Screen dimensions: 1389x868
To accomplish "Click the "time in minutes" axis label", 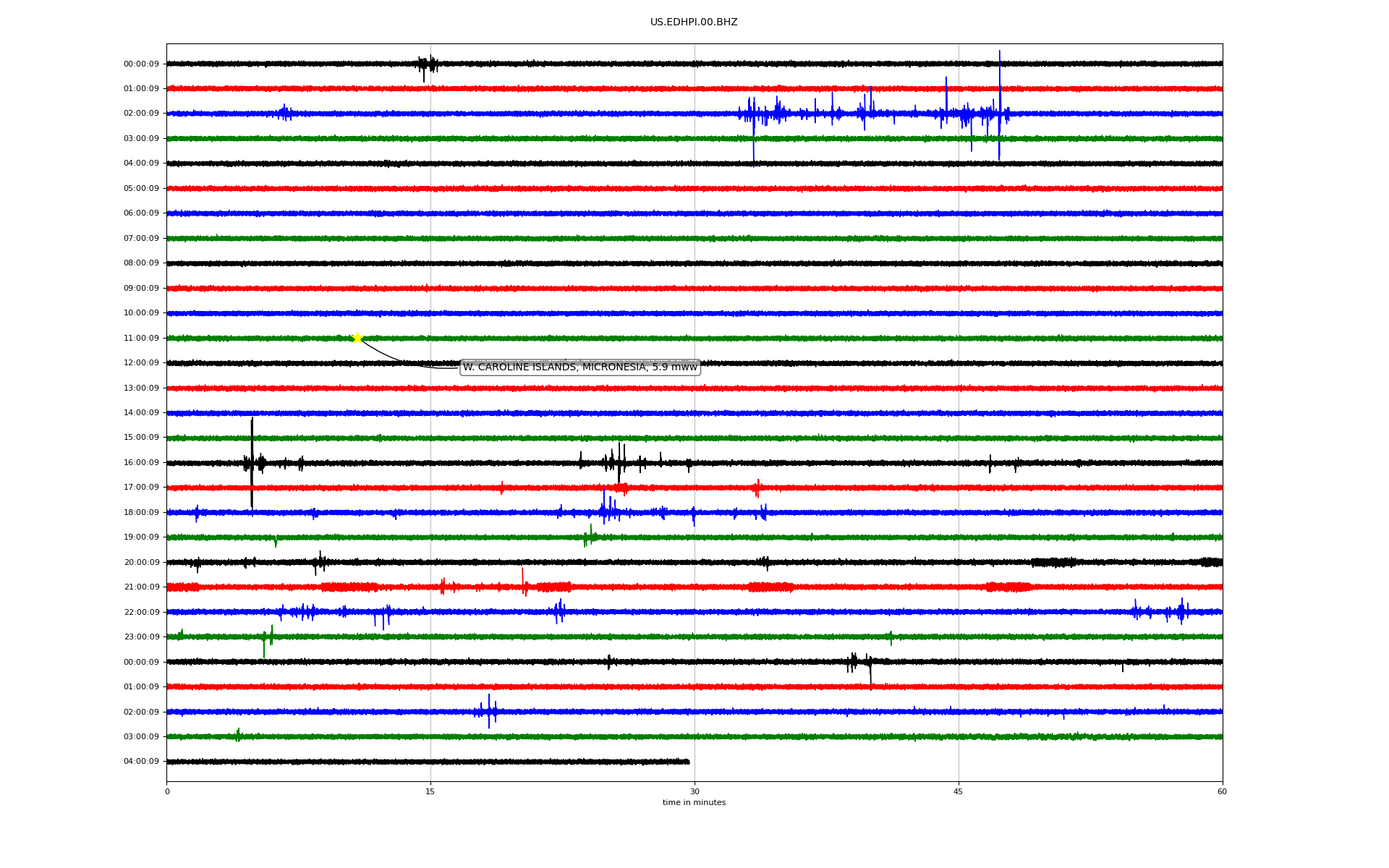I will click(694, 803).
